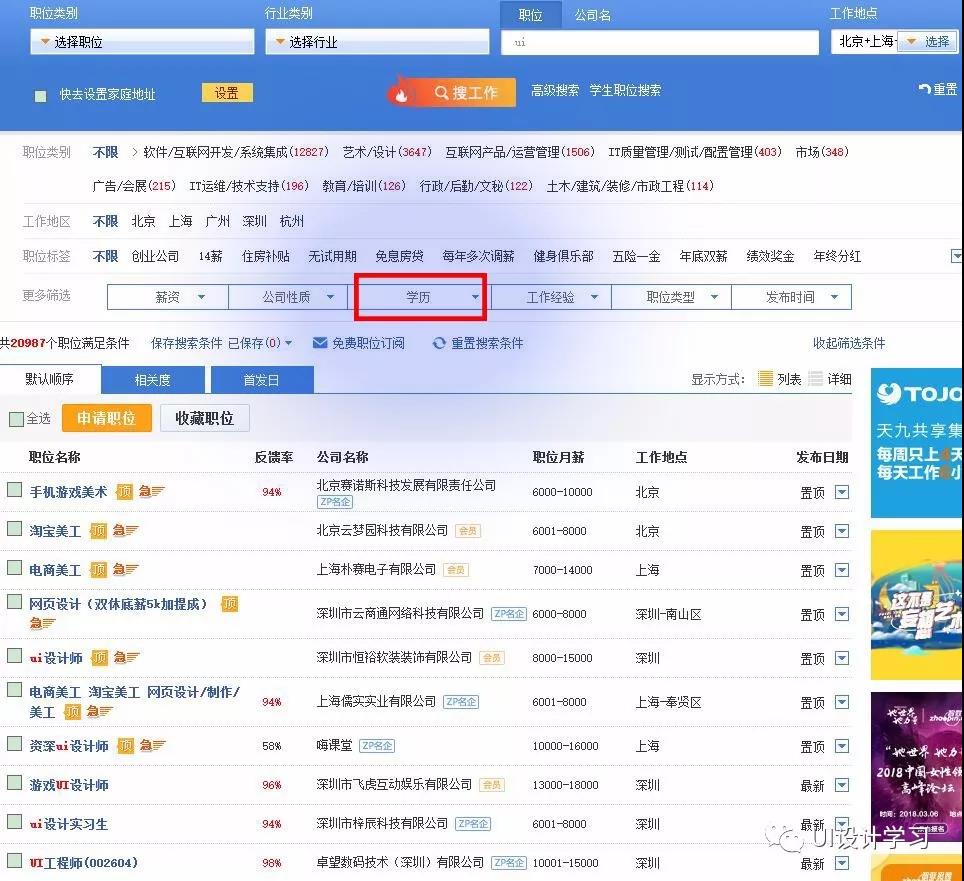This screenshot has height=881, width=964.
Task: Expand row arrow icon for 手机游戏美术
Action: 841,492
